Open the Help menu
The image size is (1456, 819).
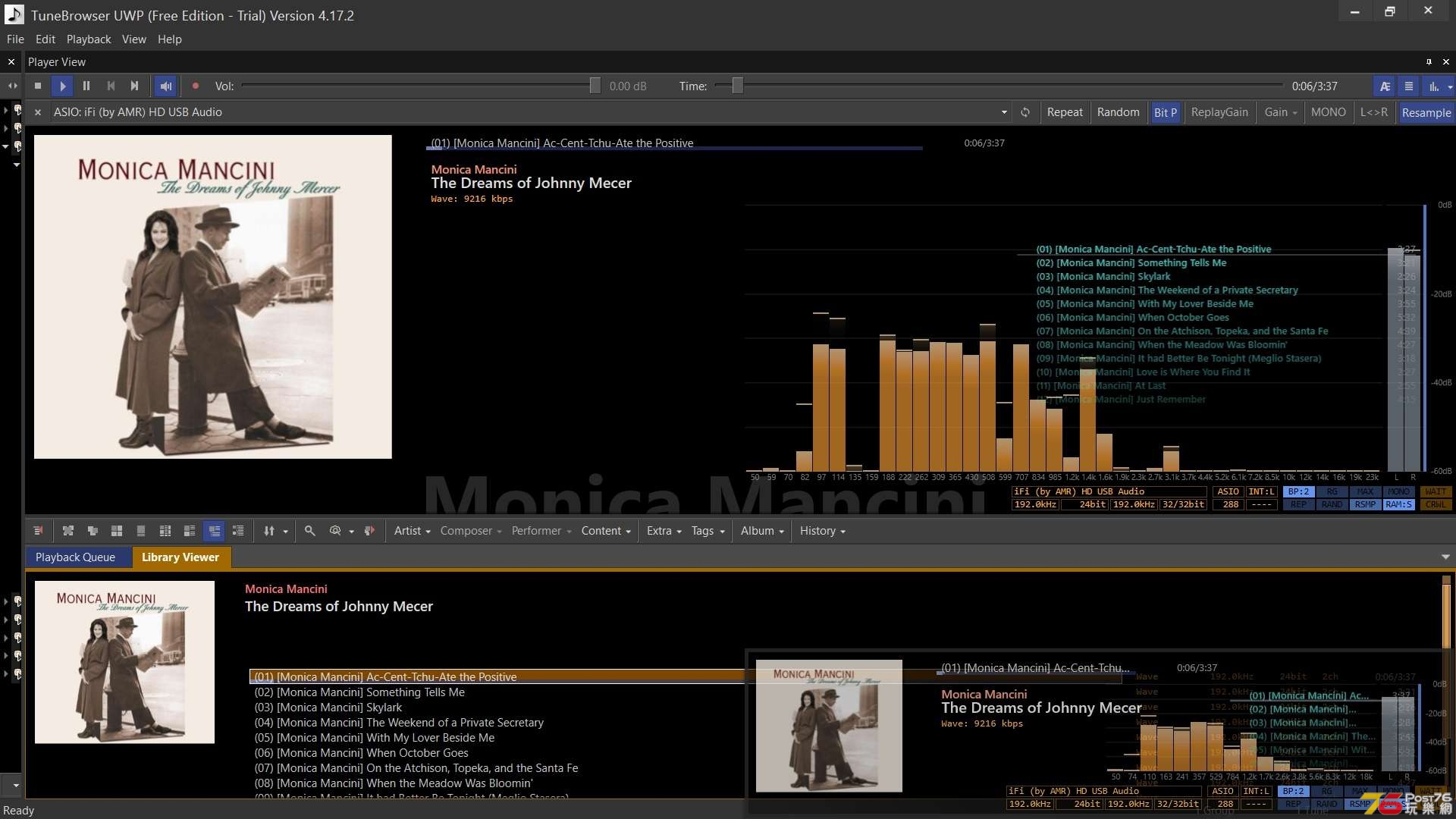[x=170, y=39]
